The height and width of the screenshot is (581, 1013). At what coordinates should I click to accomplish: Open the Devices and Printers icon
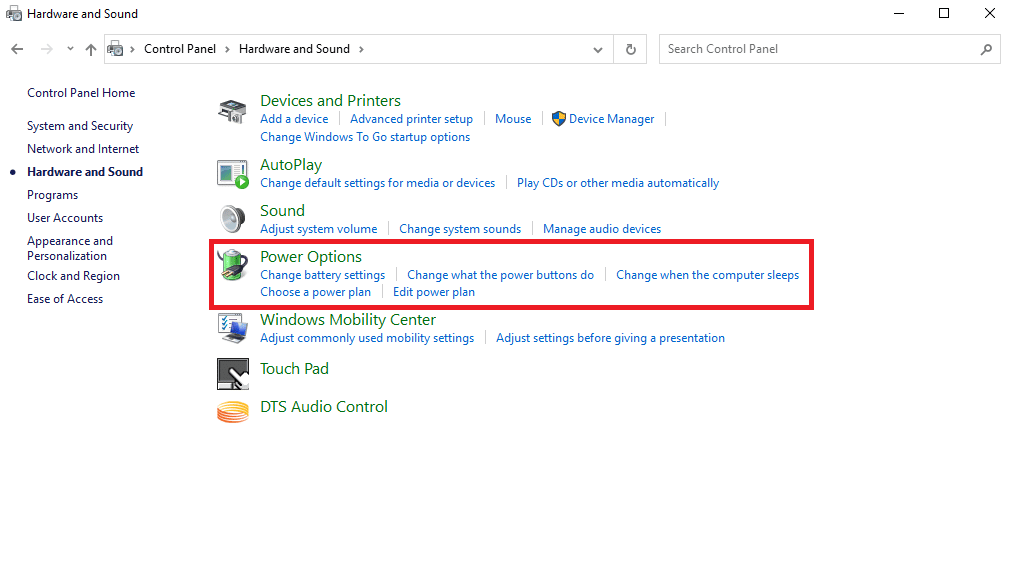pos(233,111)
